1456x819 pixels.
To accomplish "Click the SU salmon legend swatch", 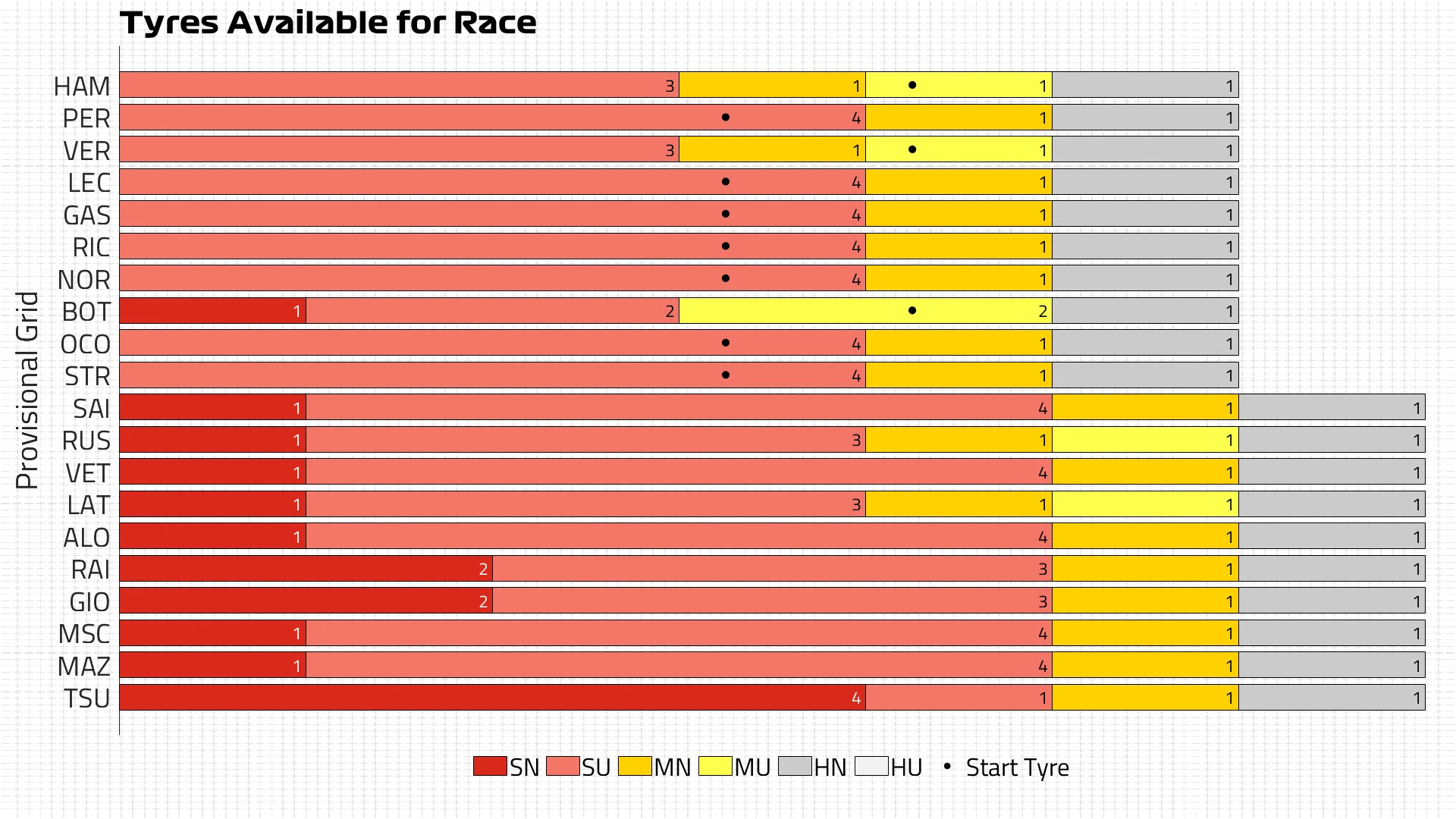I will click(563, 766).
